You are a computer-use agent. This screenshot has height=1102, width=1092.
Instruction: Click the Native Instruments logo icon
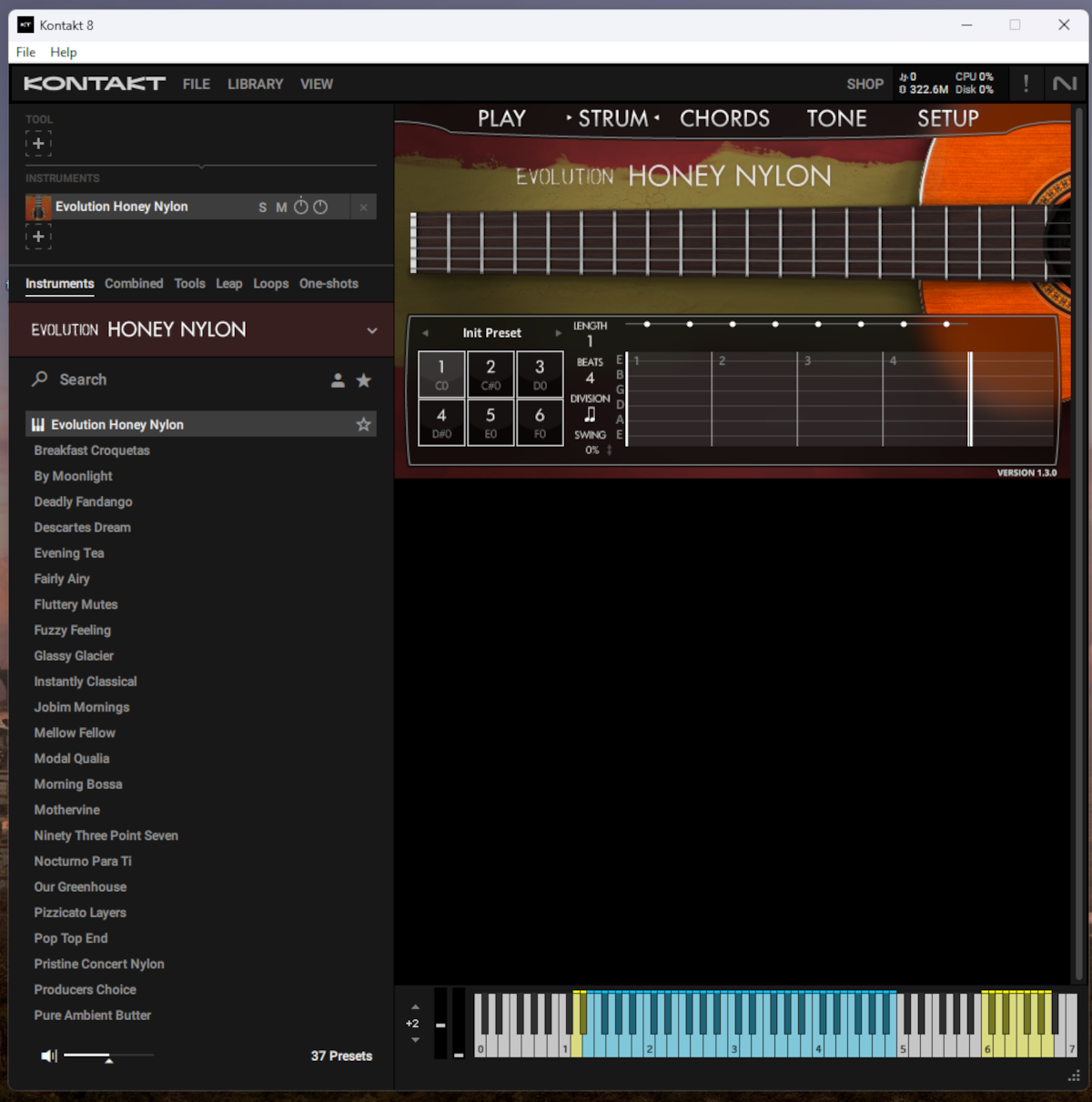[1064, 84]
